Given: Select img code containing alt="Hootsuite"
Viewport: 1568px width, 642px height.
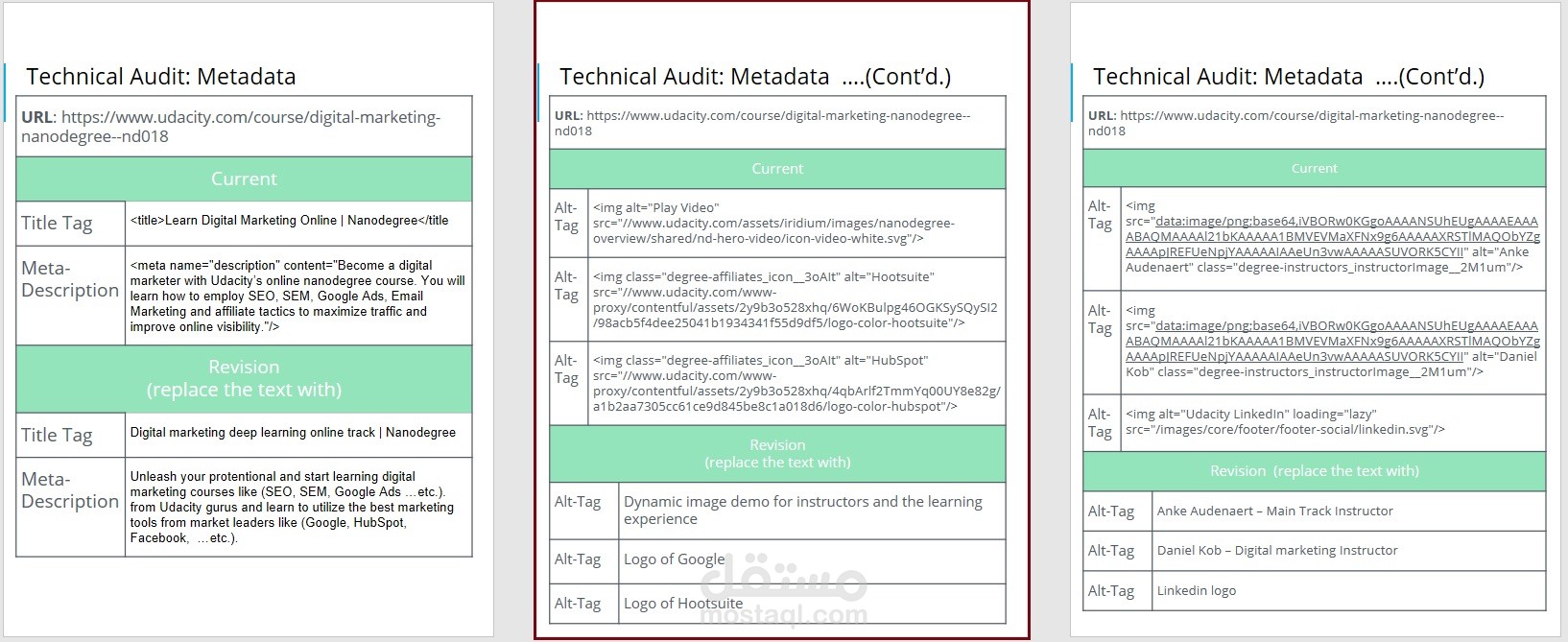Looking at the screenshot, I should (x=796, y=299).
